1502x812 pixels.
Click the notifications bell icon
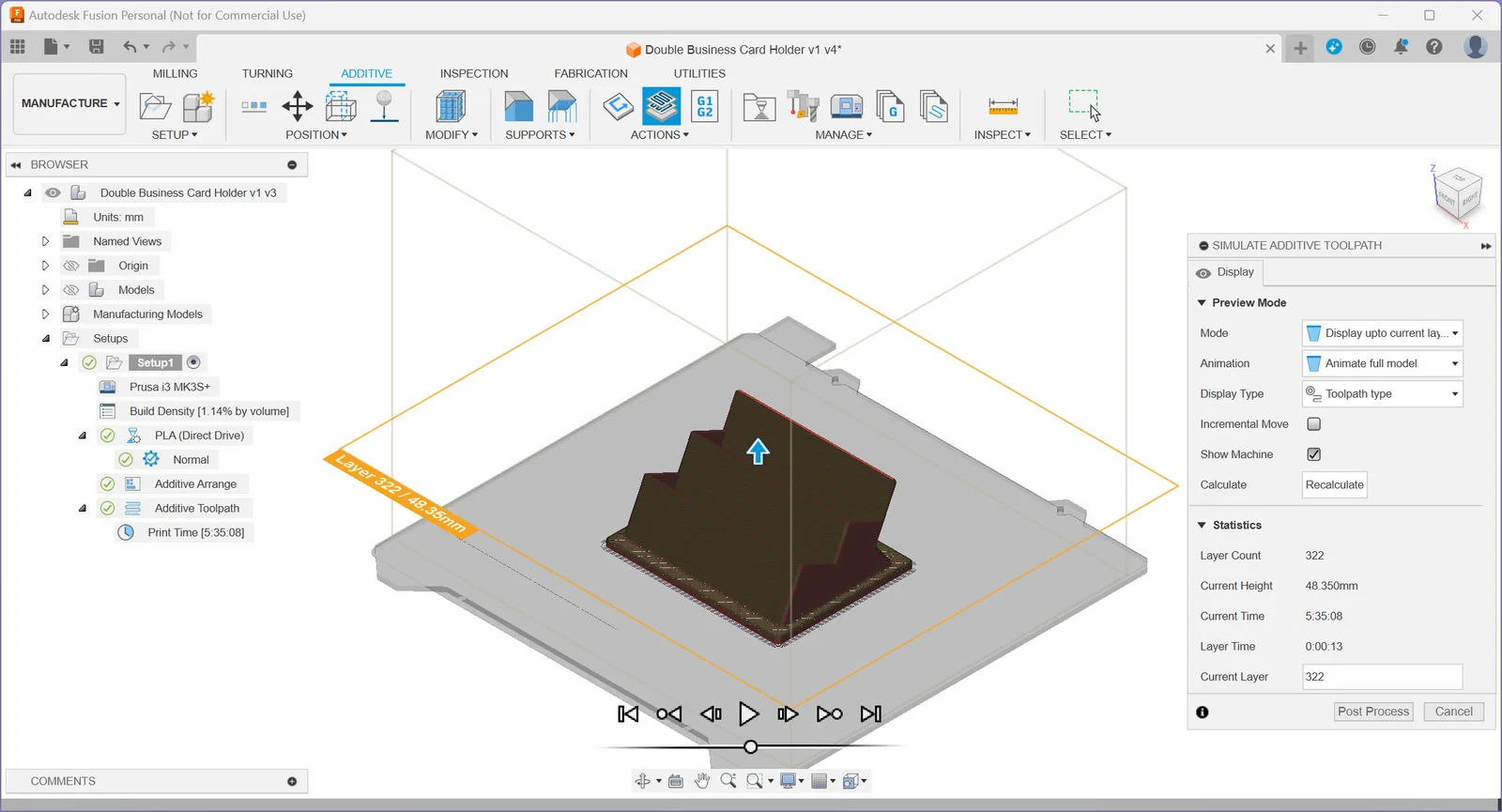[x=1401, y=47]
